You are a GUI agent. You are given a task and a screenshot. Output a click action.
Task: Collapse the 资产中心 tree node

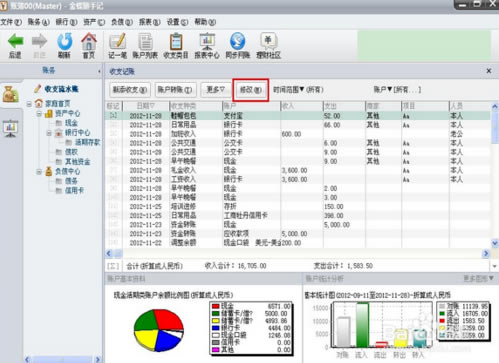tap(39, 114)
